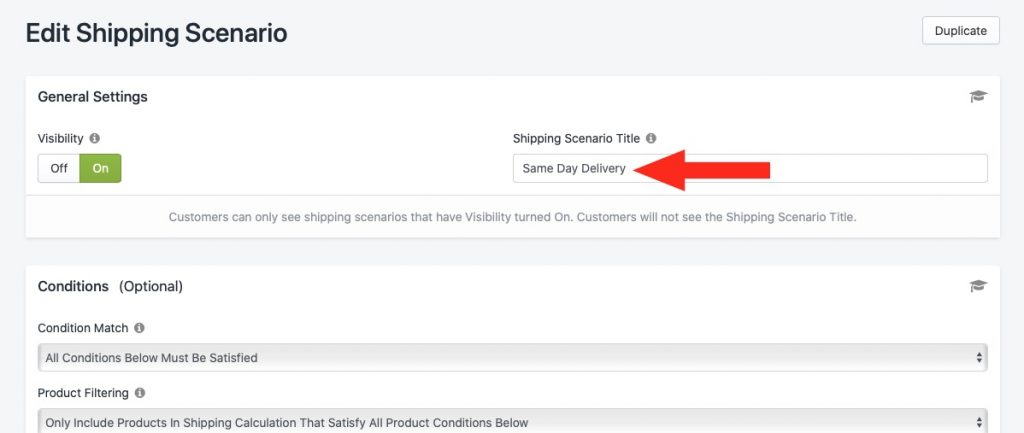Click the visibility help note text
Screen dimensions: 1024x433
tap(513, 217)
